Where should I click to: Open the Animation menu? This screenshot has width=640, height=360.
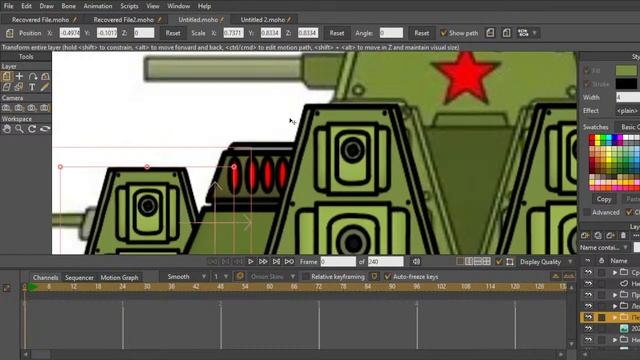click(x=98, y=6)
